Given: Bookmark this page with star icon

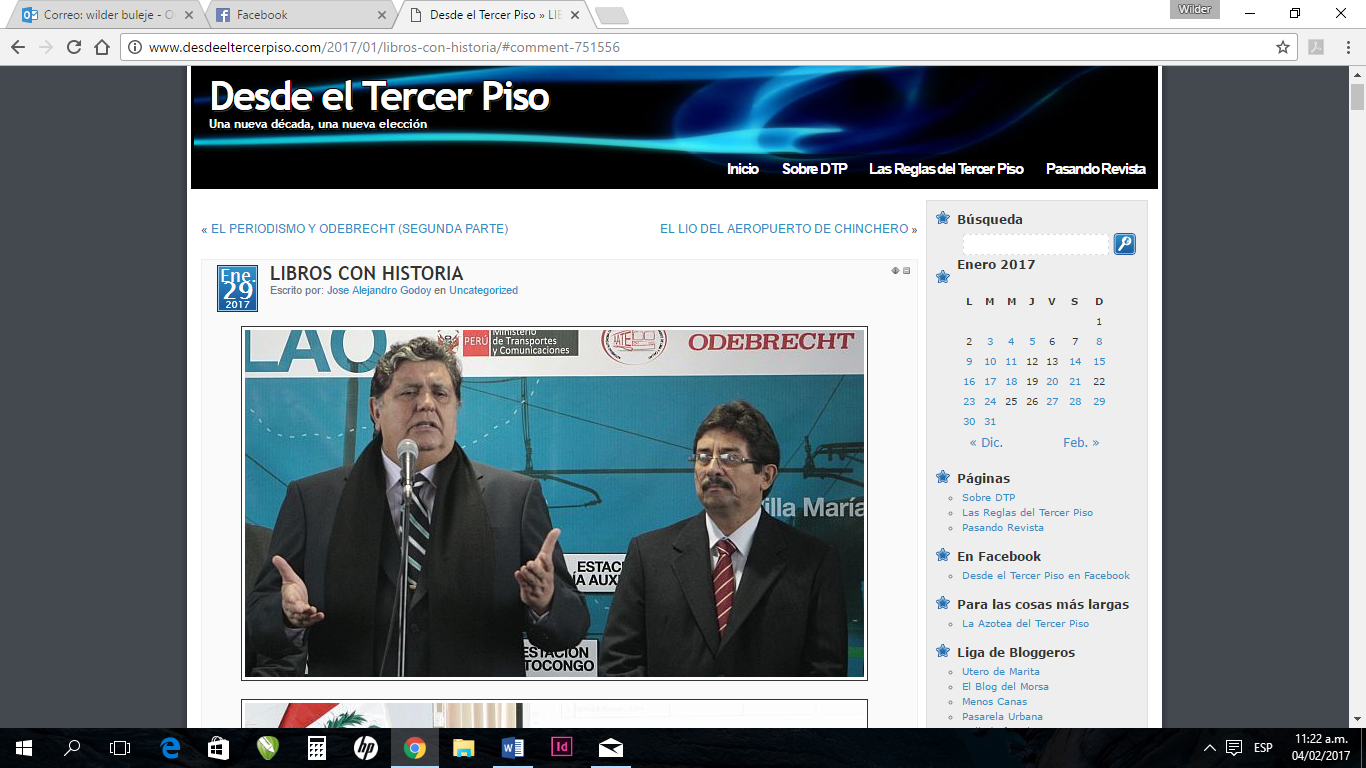Looking at the screenshot, I should (x=1283, y=47).
